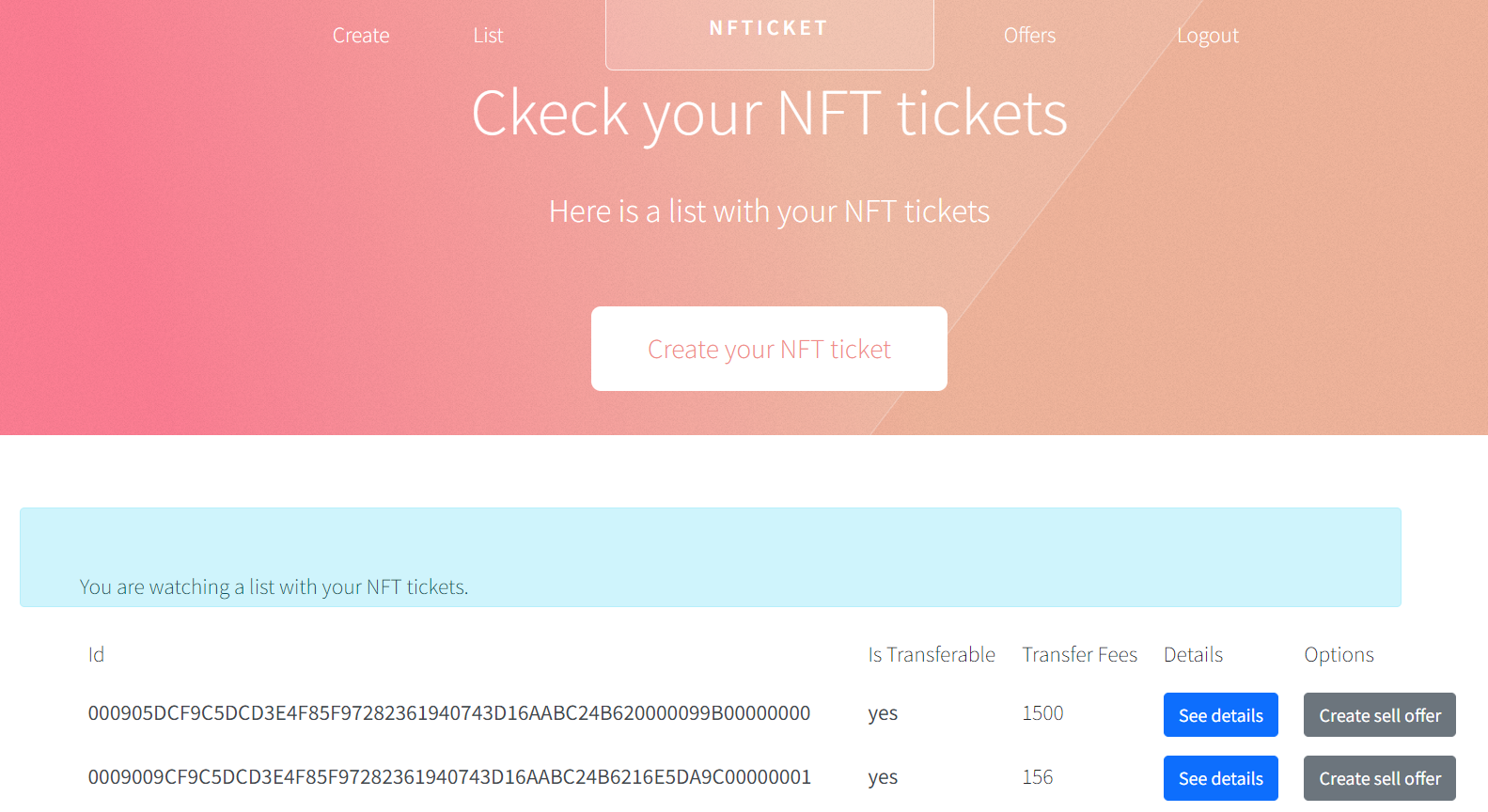Log out using the Logout link
Viewport: 1488px width, 812px height.
click(1207, 36)
